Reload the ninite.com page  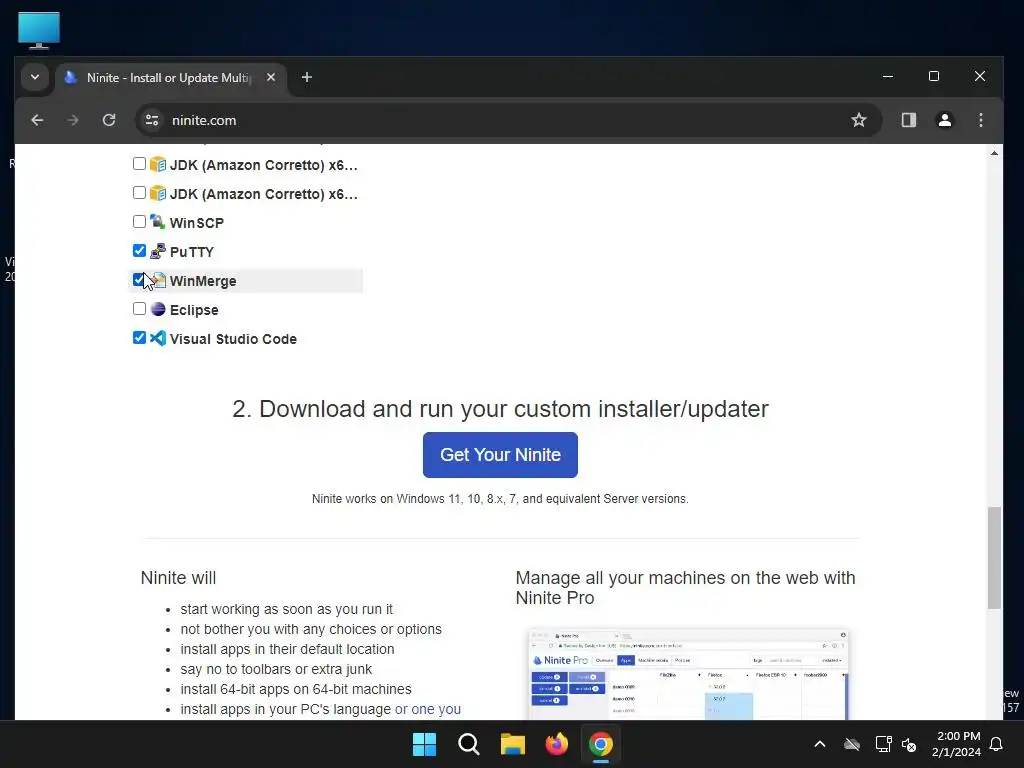click(x=109, y=120)
